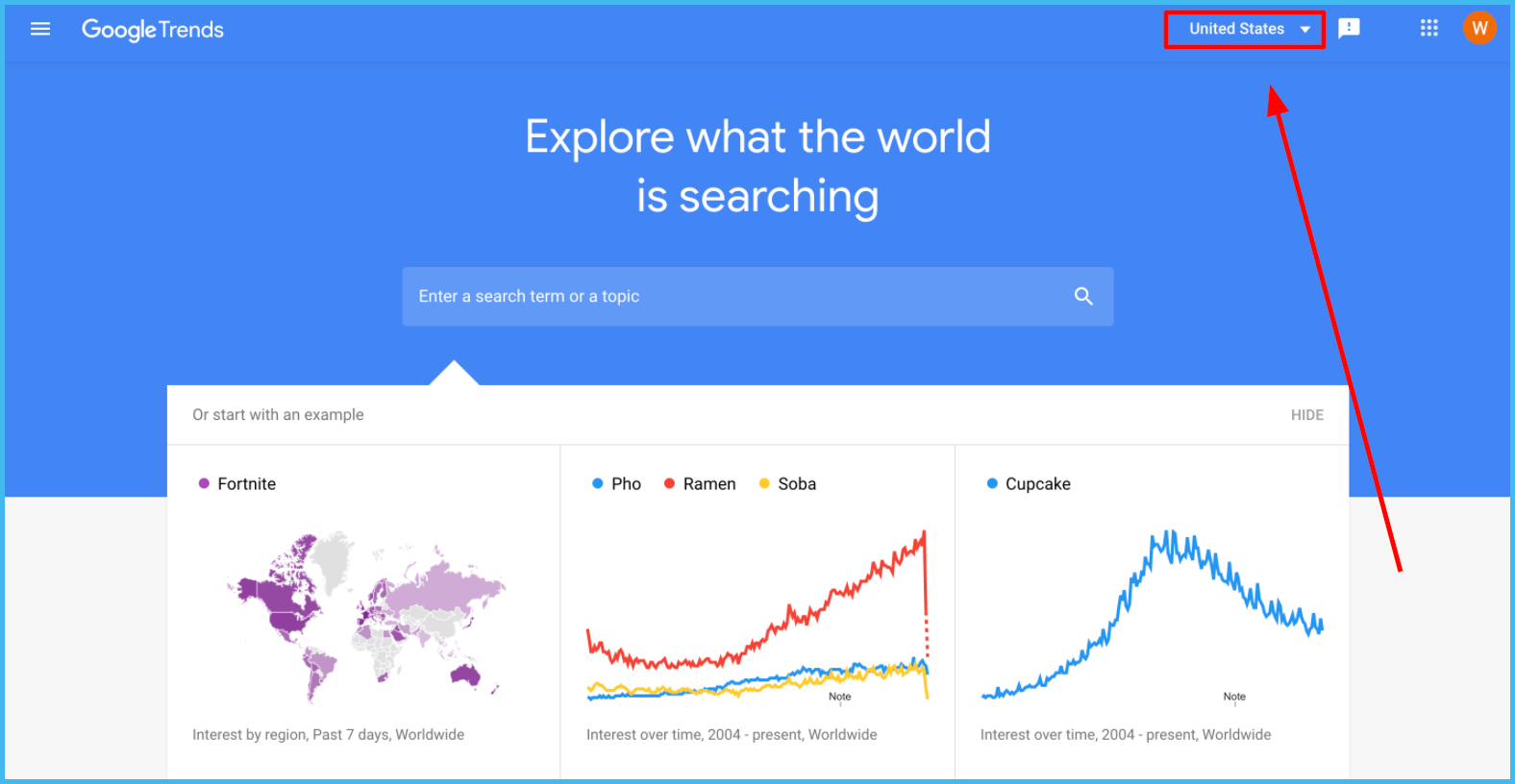Image resolution: width=1515 pixels, height=784 pixels.
Task: Open the W account avatar
Action: (1479, 29)
